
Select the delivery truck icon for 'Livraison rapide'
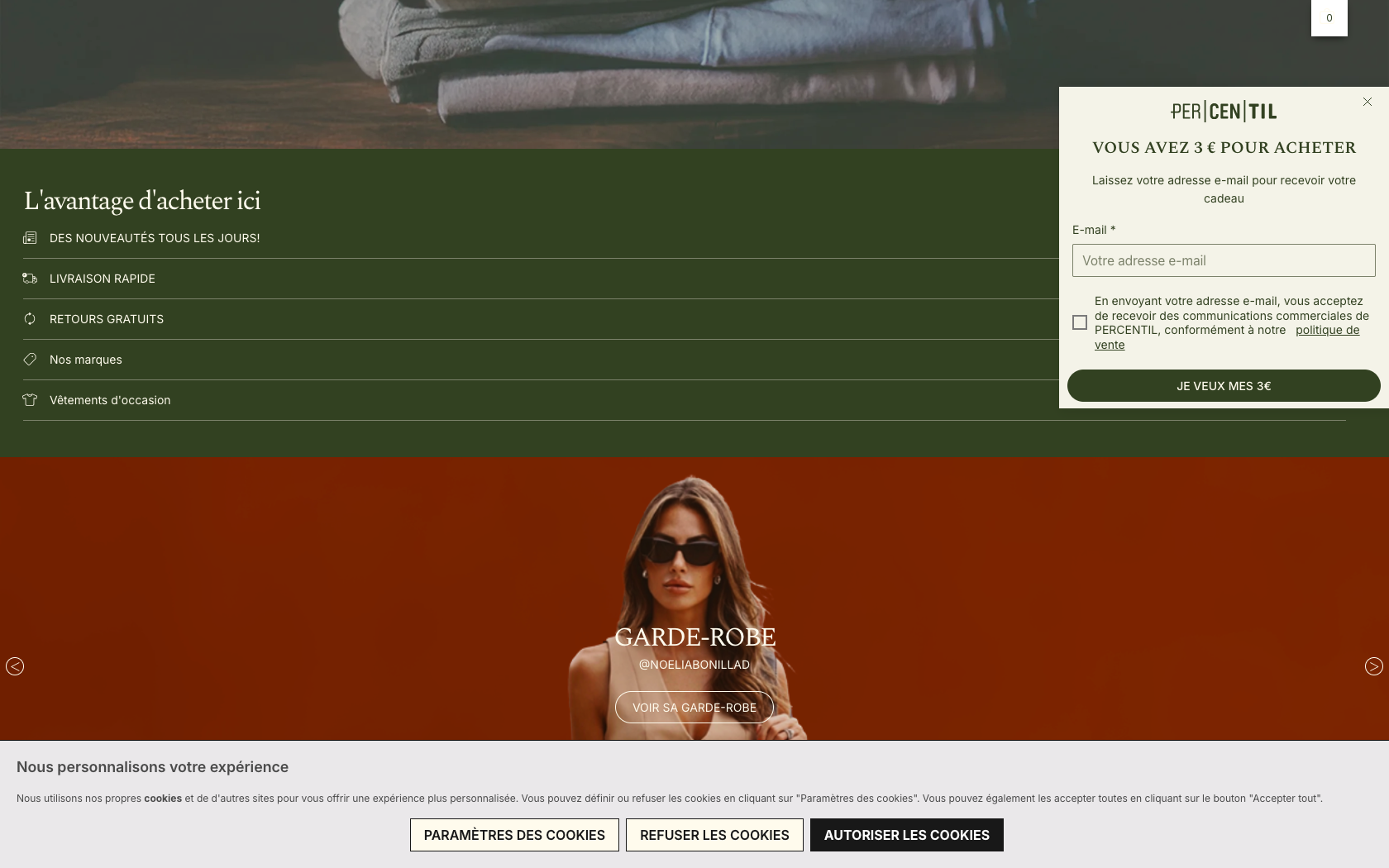tap(31, 279)
